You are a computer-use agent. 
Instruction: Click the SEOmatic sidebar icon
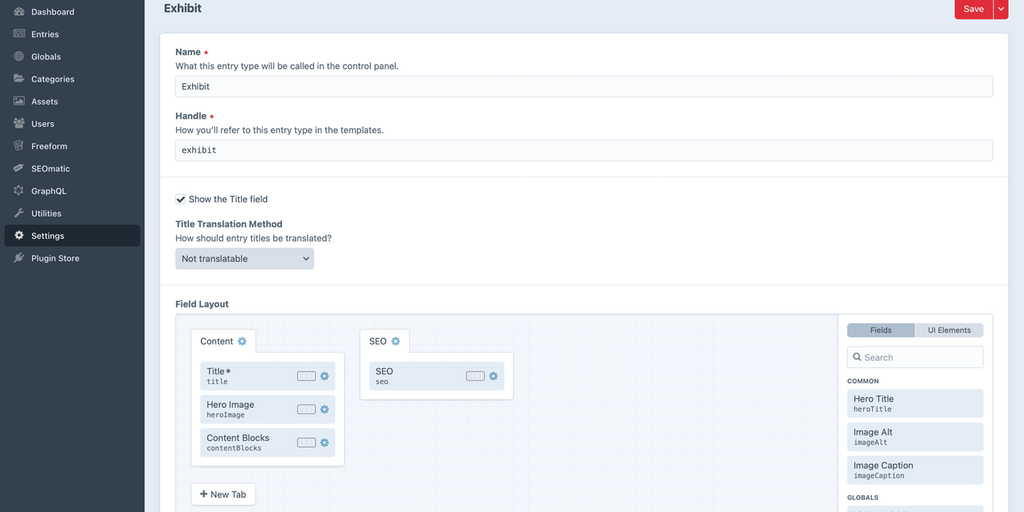19,168
